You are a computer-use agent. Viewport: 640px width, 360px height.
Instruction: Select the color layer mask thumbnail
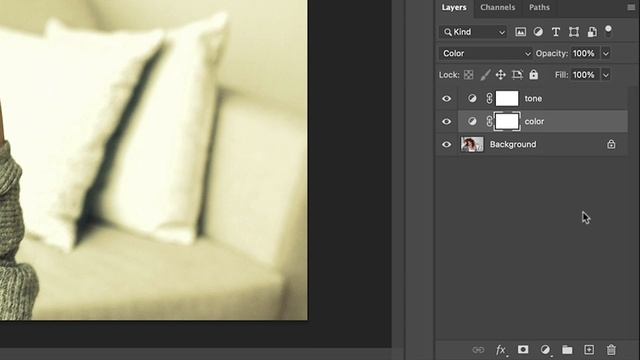tap(507, 121)
